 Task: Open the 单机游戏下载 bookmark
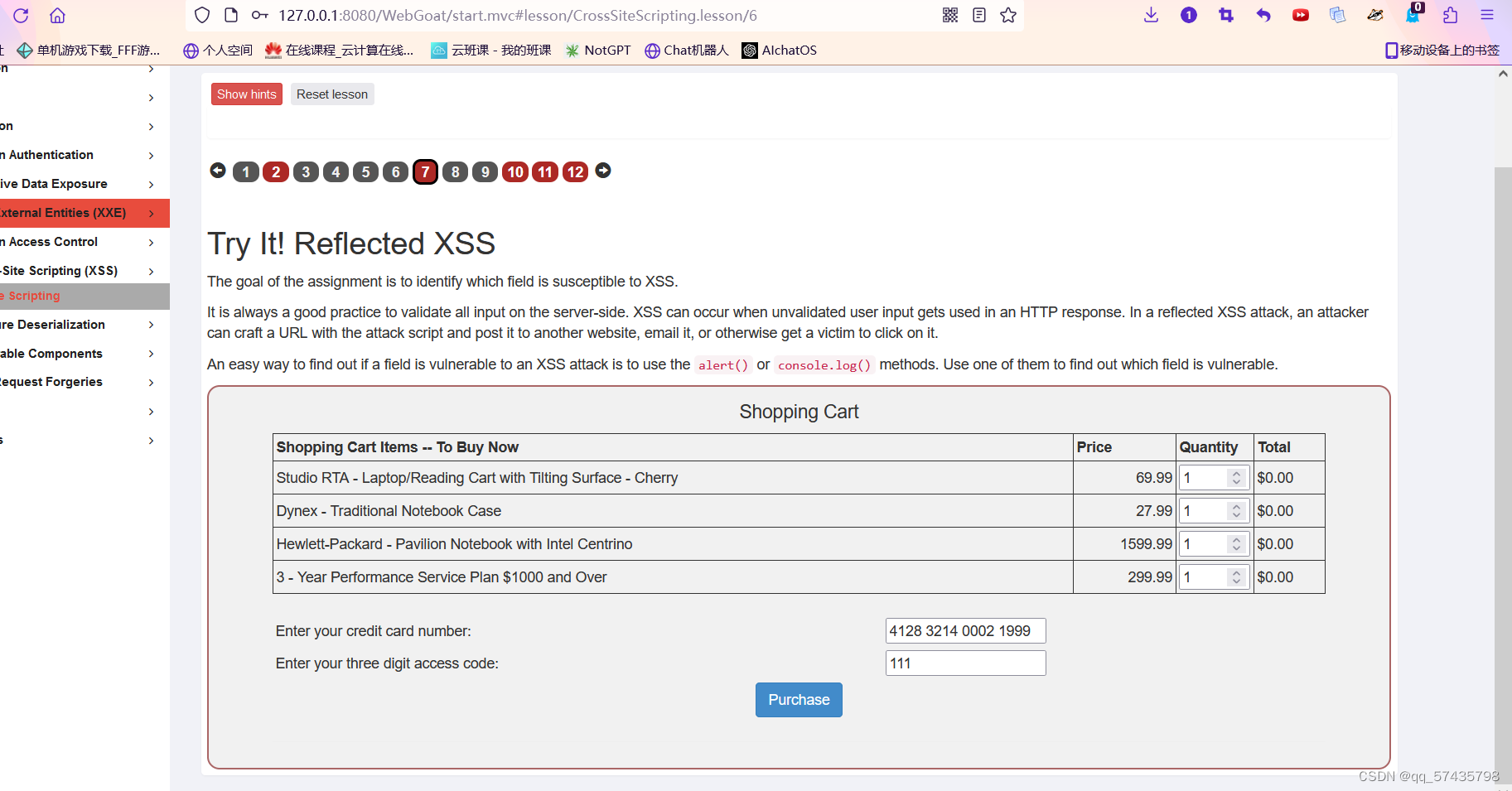pyautogui.click(x=88, y=51)
